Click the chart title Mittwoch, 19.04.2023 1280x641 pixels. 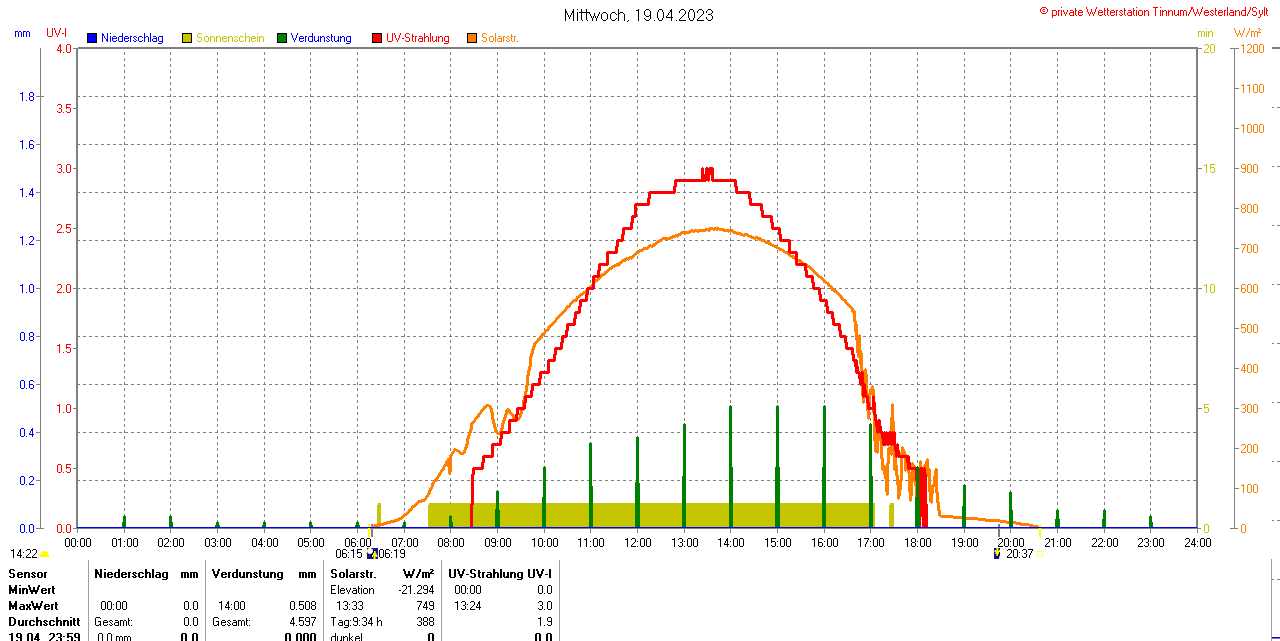(x=639, y=15)
